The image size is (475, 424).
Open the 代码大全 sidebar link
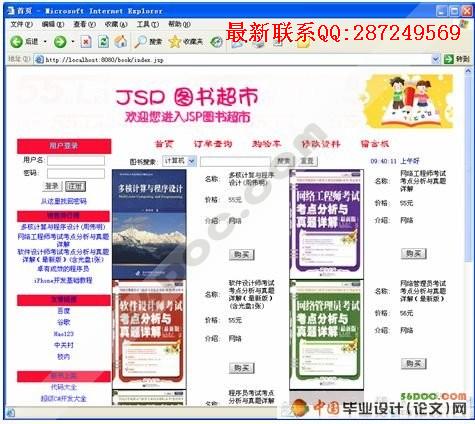[x=64, y=387]
